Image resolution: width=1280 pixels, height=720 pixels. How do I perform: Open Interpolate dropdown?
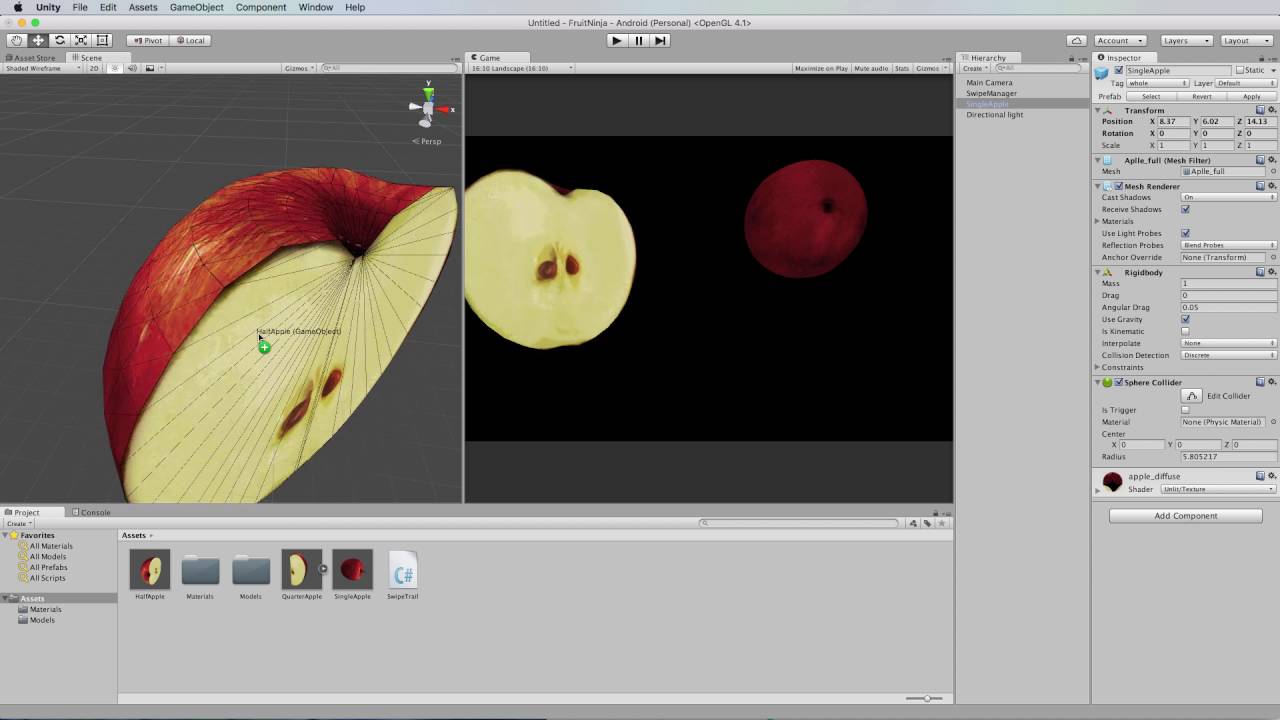(1229, 343)
